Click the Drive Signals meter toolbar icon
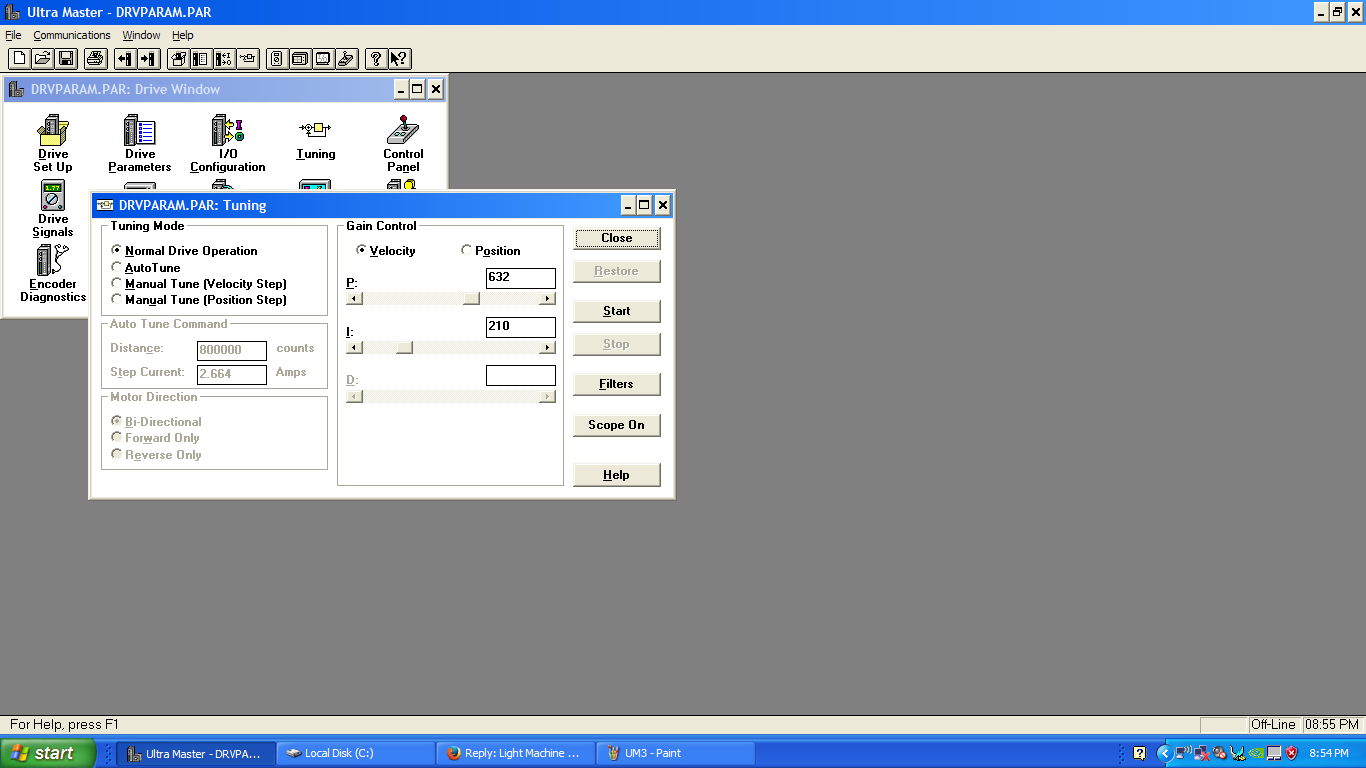This screenshot has height=768, width=1366. (277, 59)
